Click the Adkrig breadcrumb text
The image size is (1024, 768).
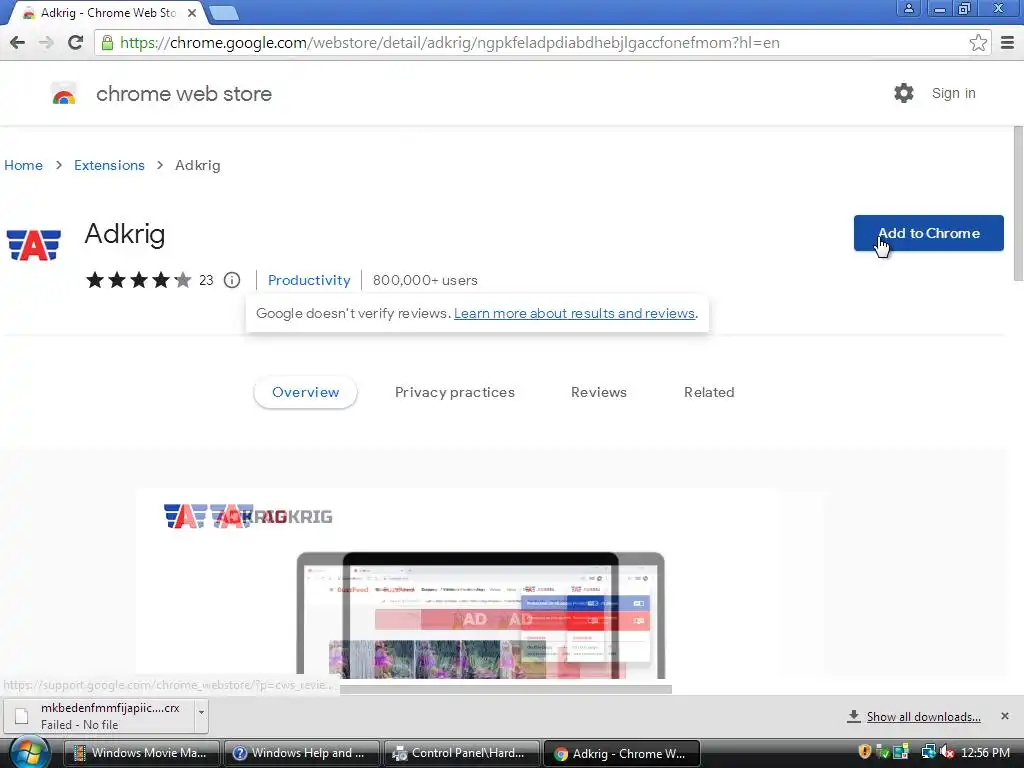198,165
